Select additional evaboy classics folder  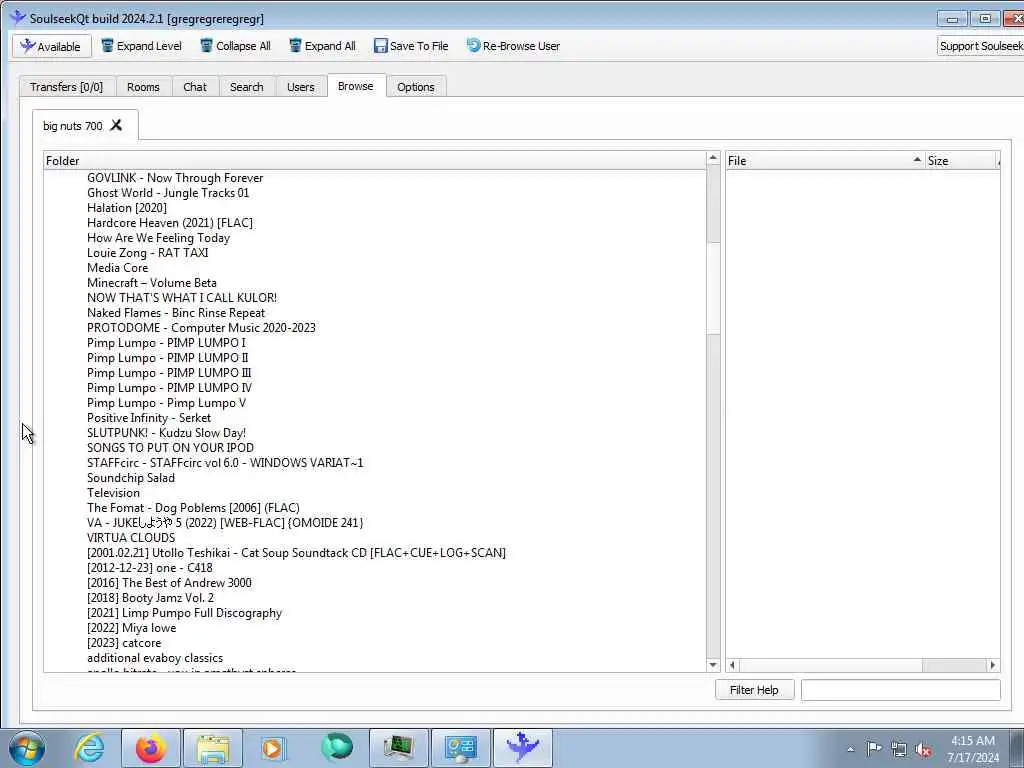[x=155, y=658]
